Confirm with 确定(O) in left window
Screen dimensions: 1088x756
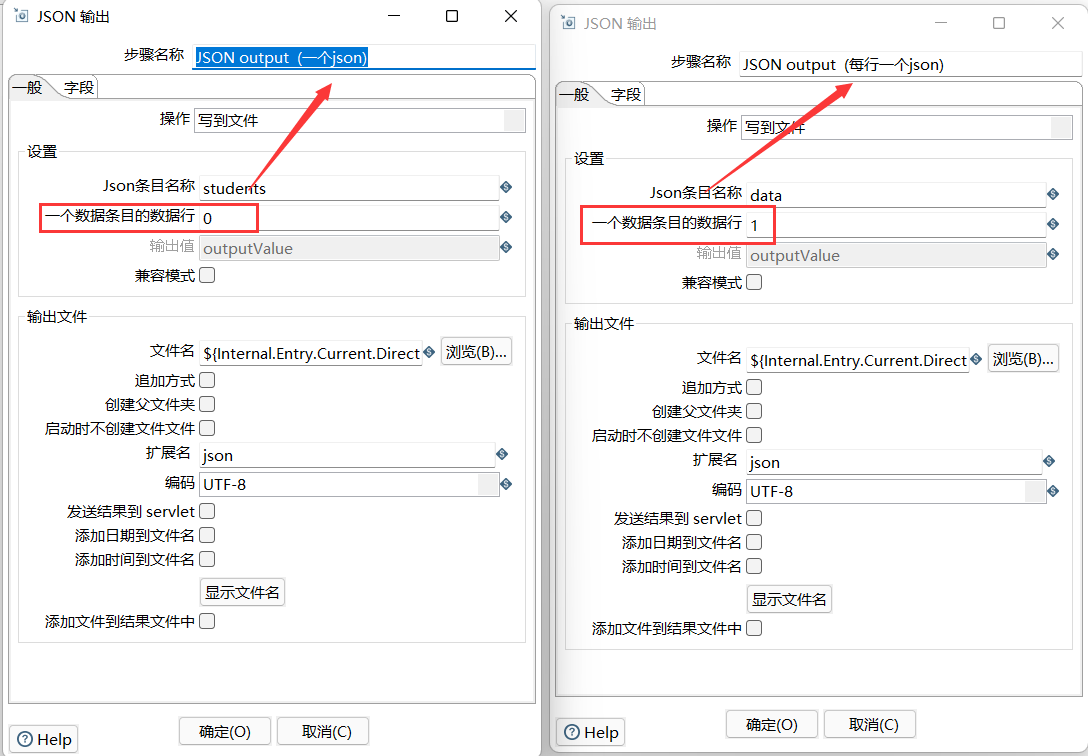point(225,731)
